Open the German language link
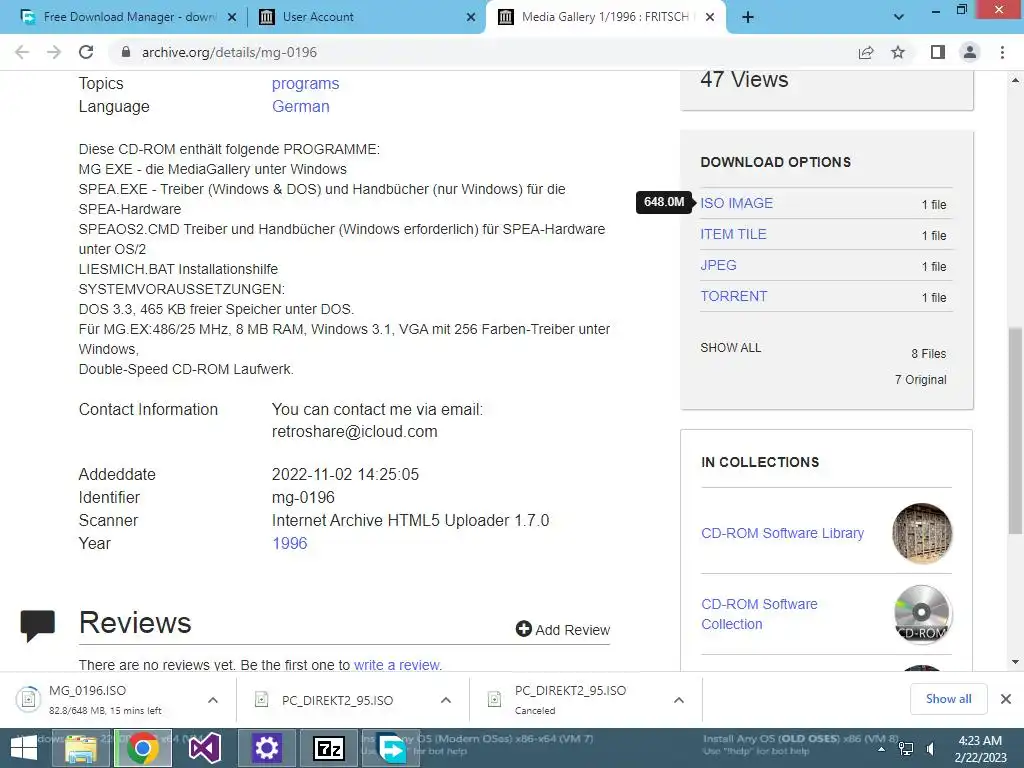The image size is (1024, 768). [x=300, y=106]
